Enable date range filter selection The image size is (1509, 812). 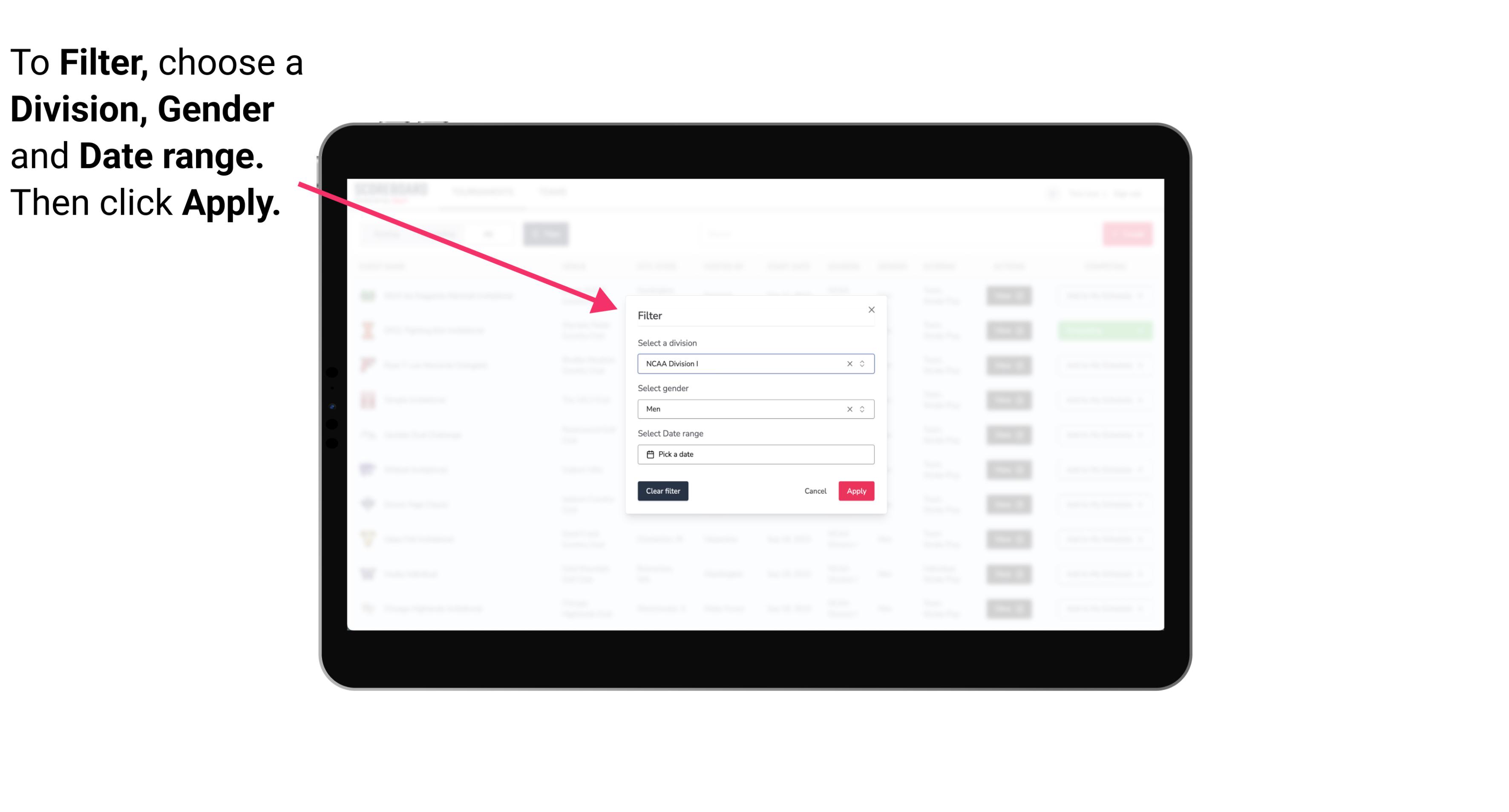(755, 454)
